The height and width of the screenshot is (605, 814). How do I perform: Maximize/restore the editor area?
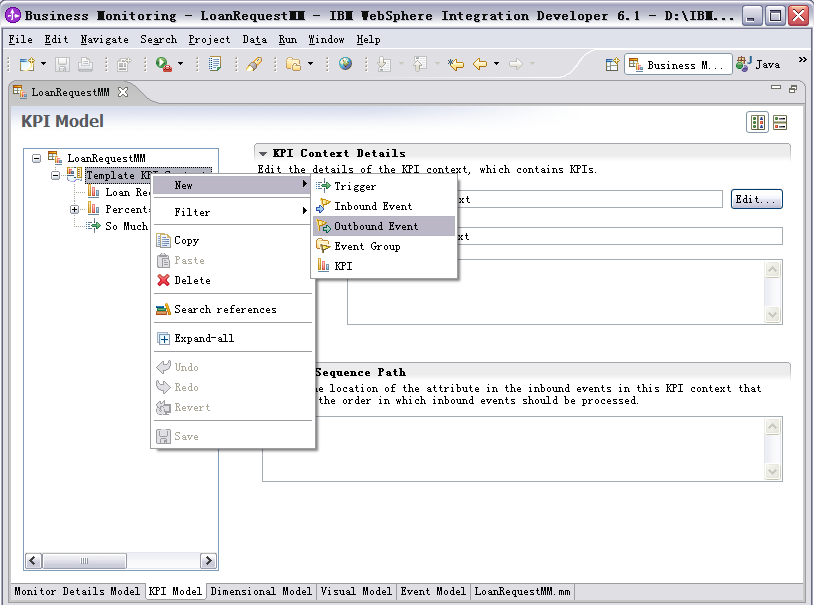(793, 89)
